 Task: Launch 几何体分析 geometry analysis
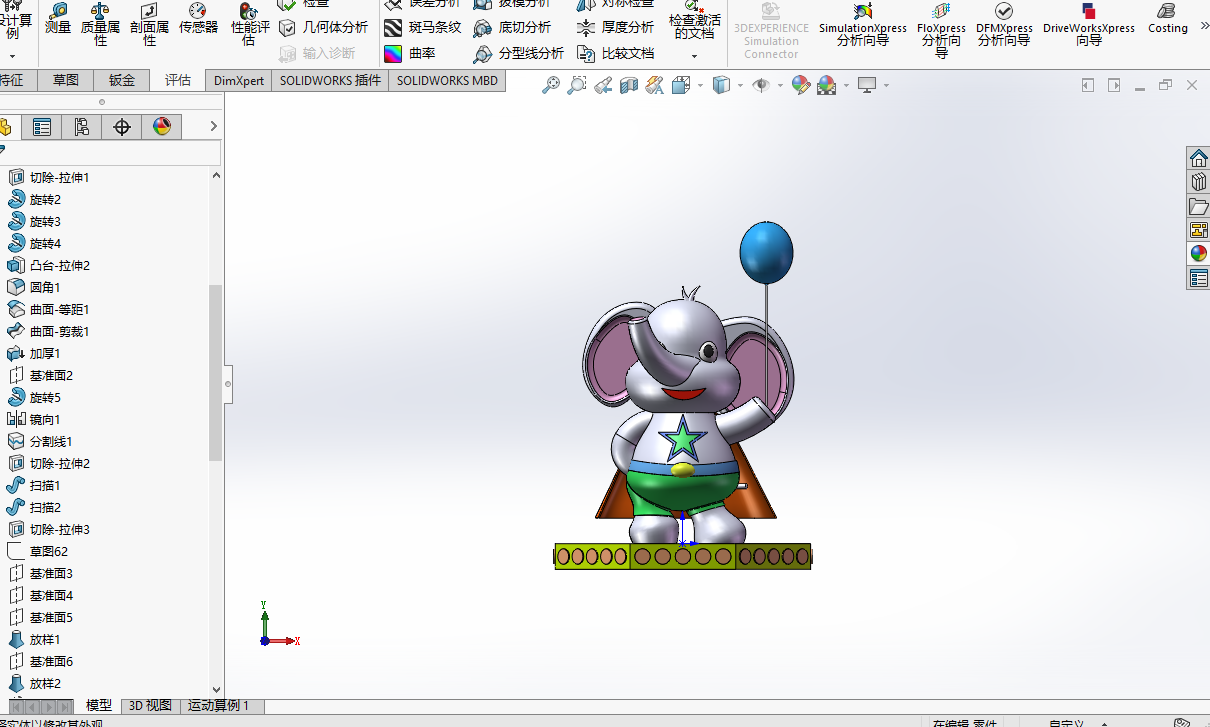click(x=323, y=28)
